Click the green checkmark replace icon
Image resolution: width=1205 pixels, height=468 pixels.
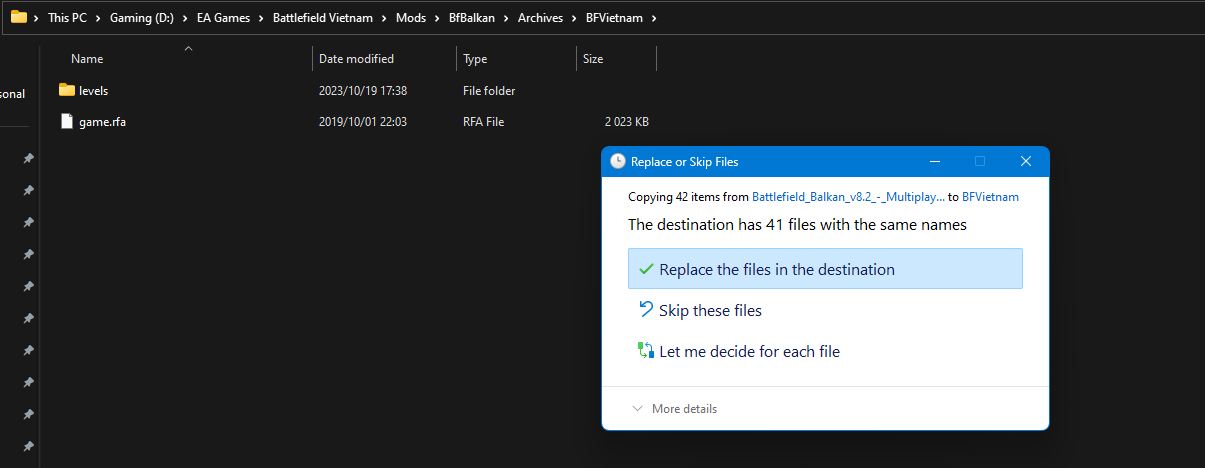coord(645,269)
